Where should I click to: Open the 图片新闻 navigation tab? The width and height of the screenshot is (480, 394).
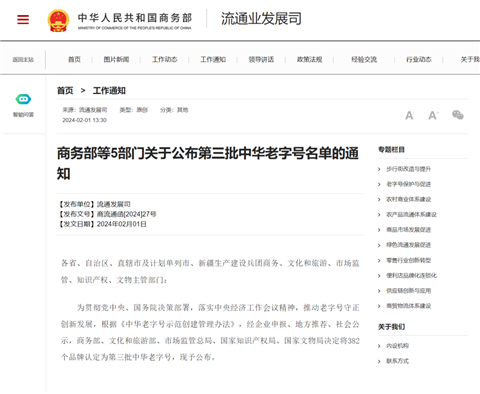(x=116, y=60)
